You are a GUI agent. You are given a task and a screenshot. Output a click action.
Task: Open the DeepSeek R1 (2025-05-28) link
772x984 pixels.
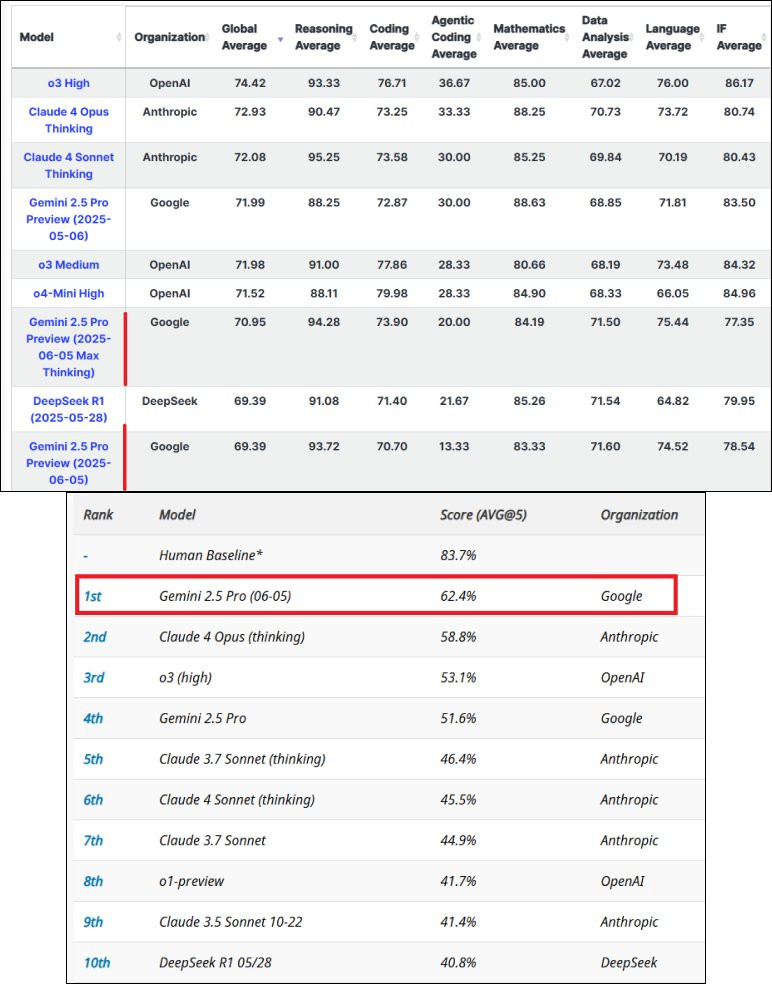[x=68, y=409]
